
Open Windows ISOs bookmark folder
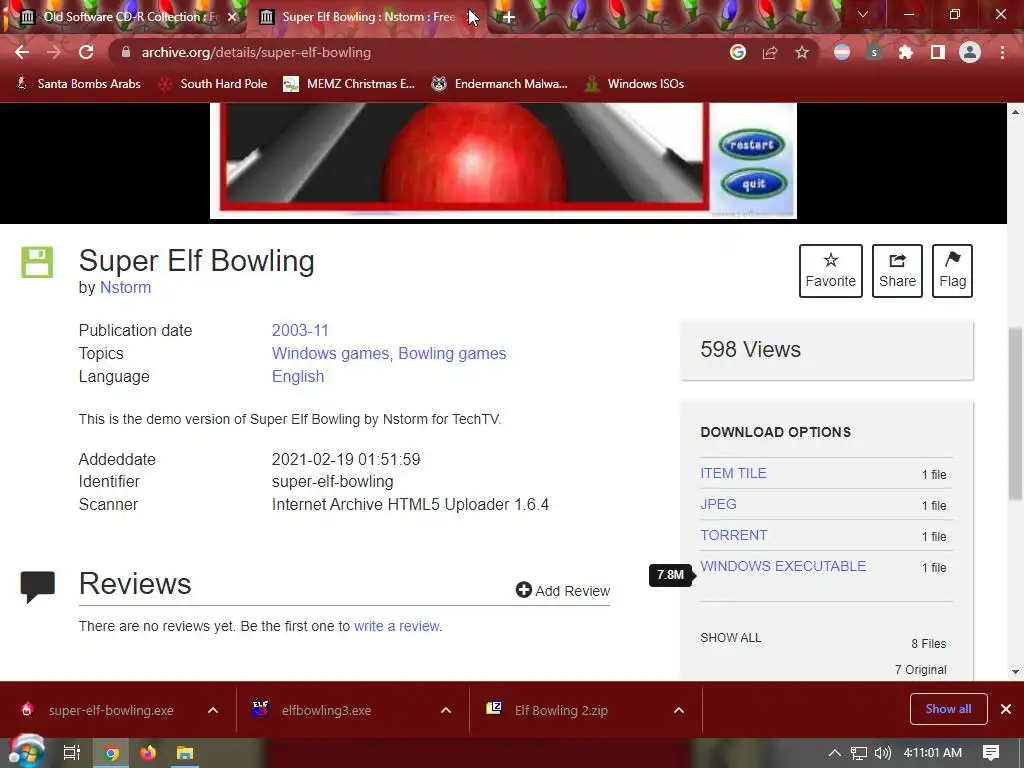635,84
